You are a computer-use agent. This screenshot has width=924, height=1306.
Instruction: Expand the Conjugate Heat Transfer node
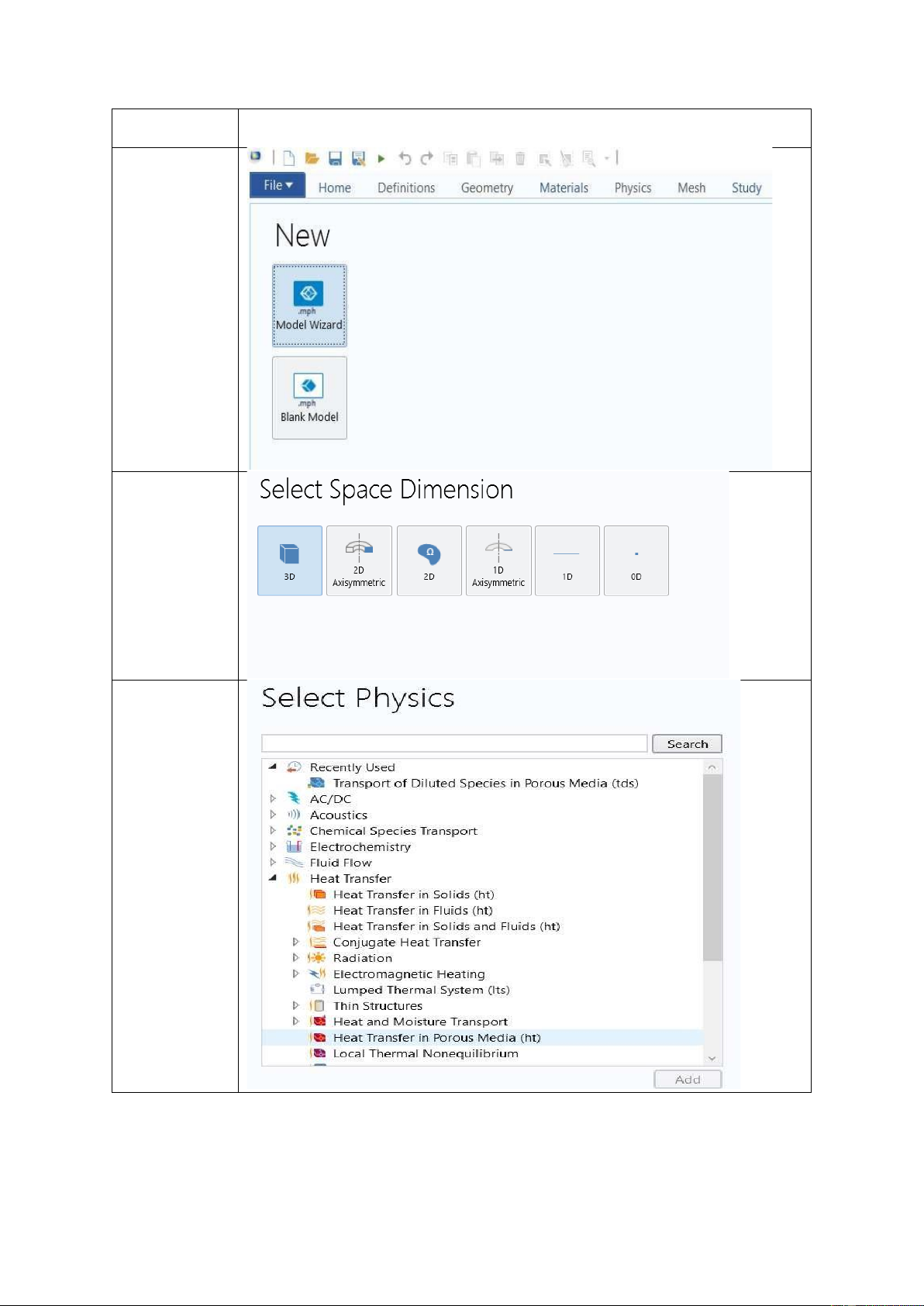[x=295, y=942]
